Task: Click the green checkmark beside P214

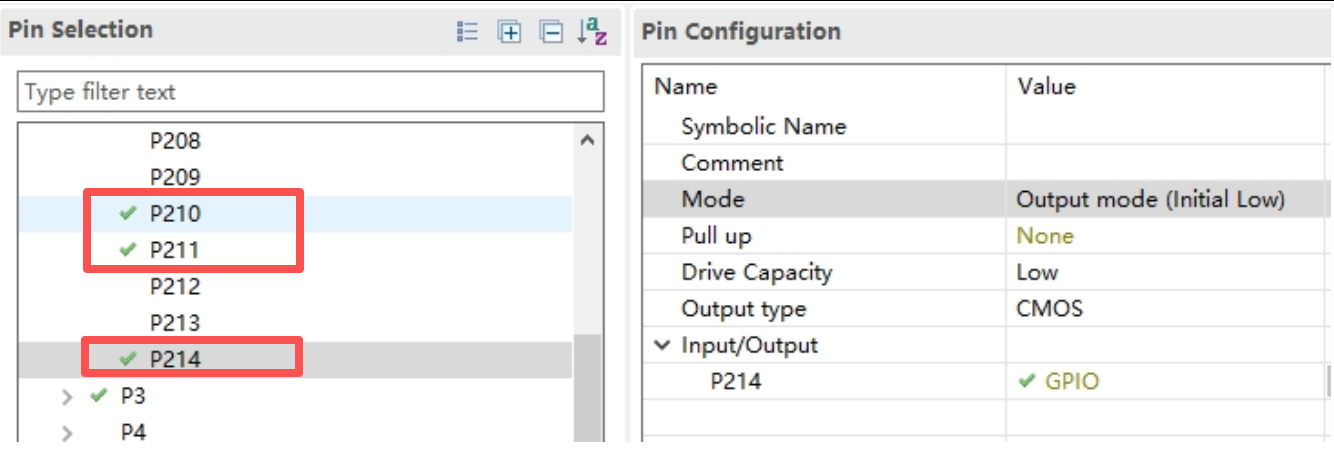Action: [127, 358]
